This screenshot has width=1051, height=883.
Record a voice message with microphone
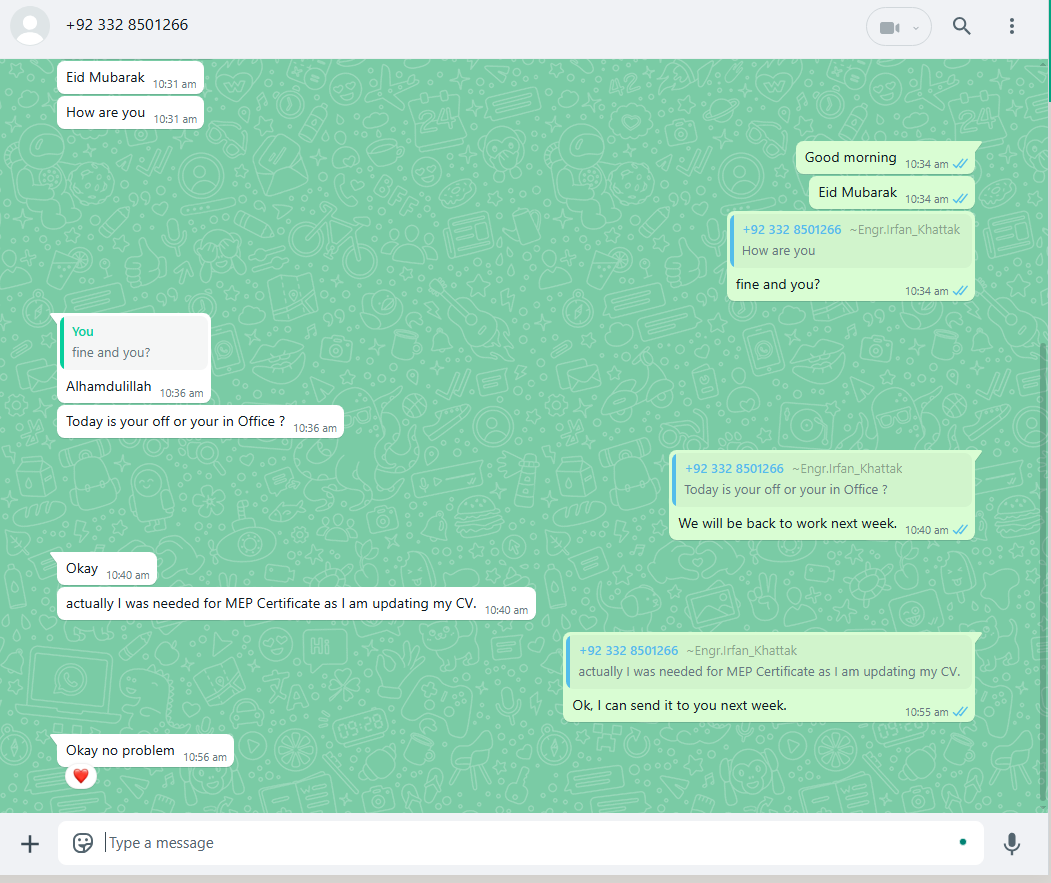tap(1011, 843)
